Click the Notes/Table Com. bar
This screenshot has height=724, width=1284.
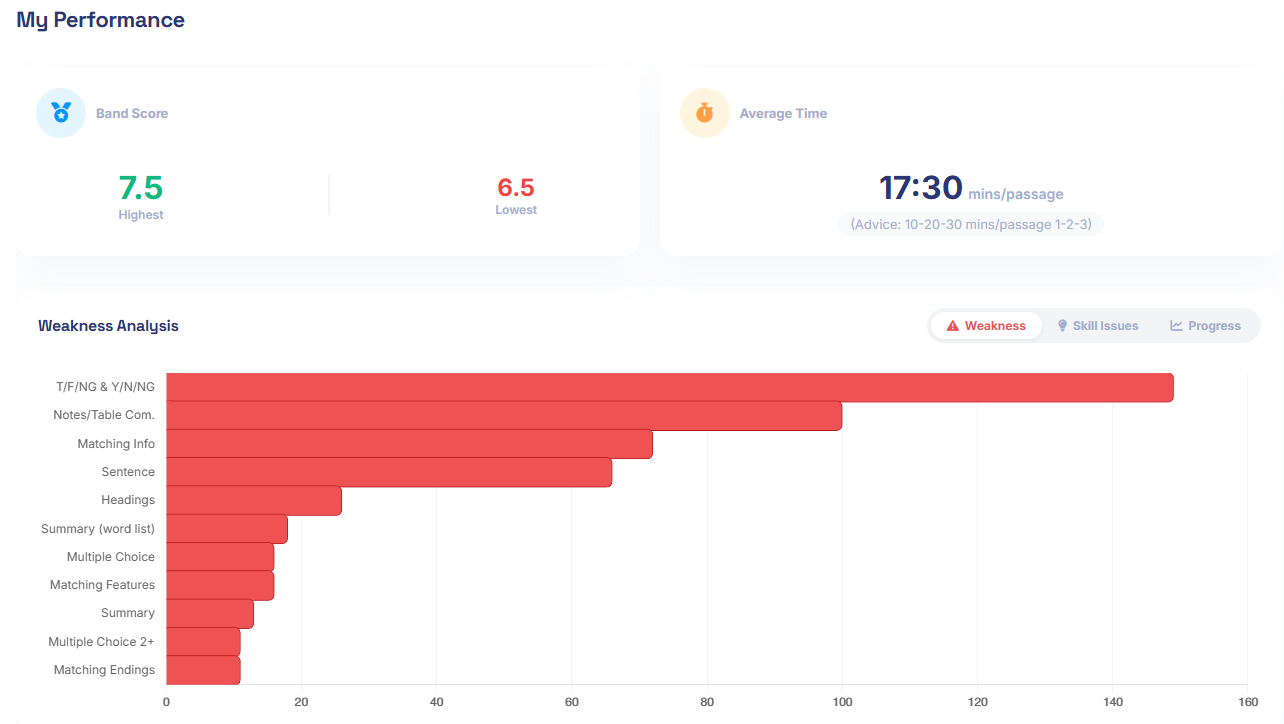[x=504, y=416]
